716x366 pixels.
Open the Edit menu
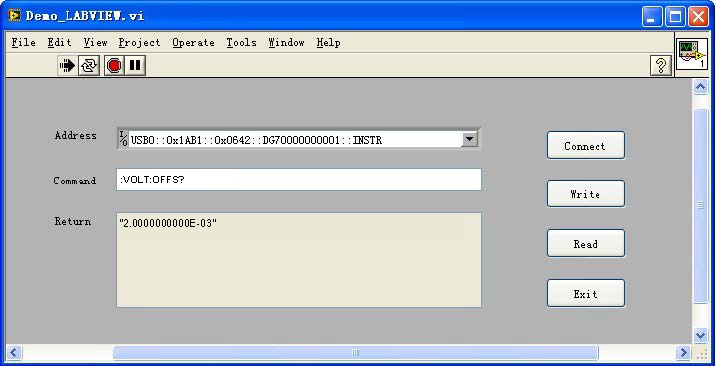59,42
